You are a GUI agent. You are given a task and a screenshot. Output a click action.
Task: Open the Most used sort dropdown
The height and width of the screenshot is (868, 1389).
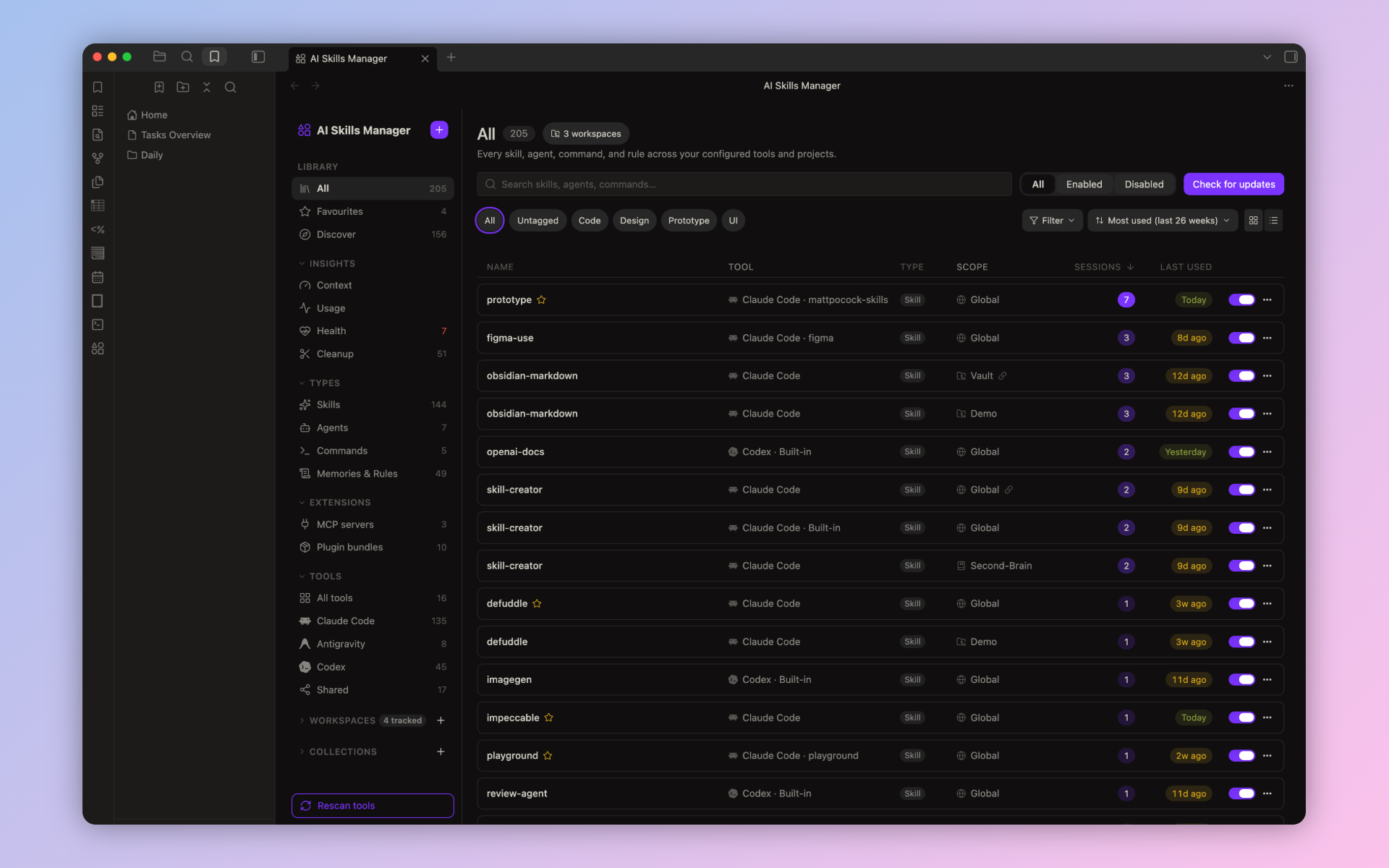click(1162, 221)
